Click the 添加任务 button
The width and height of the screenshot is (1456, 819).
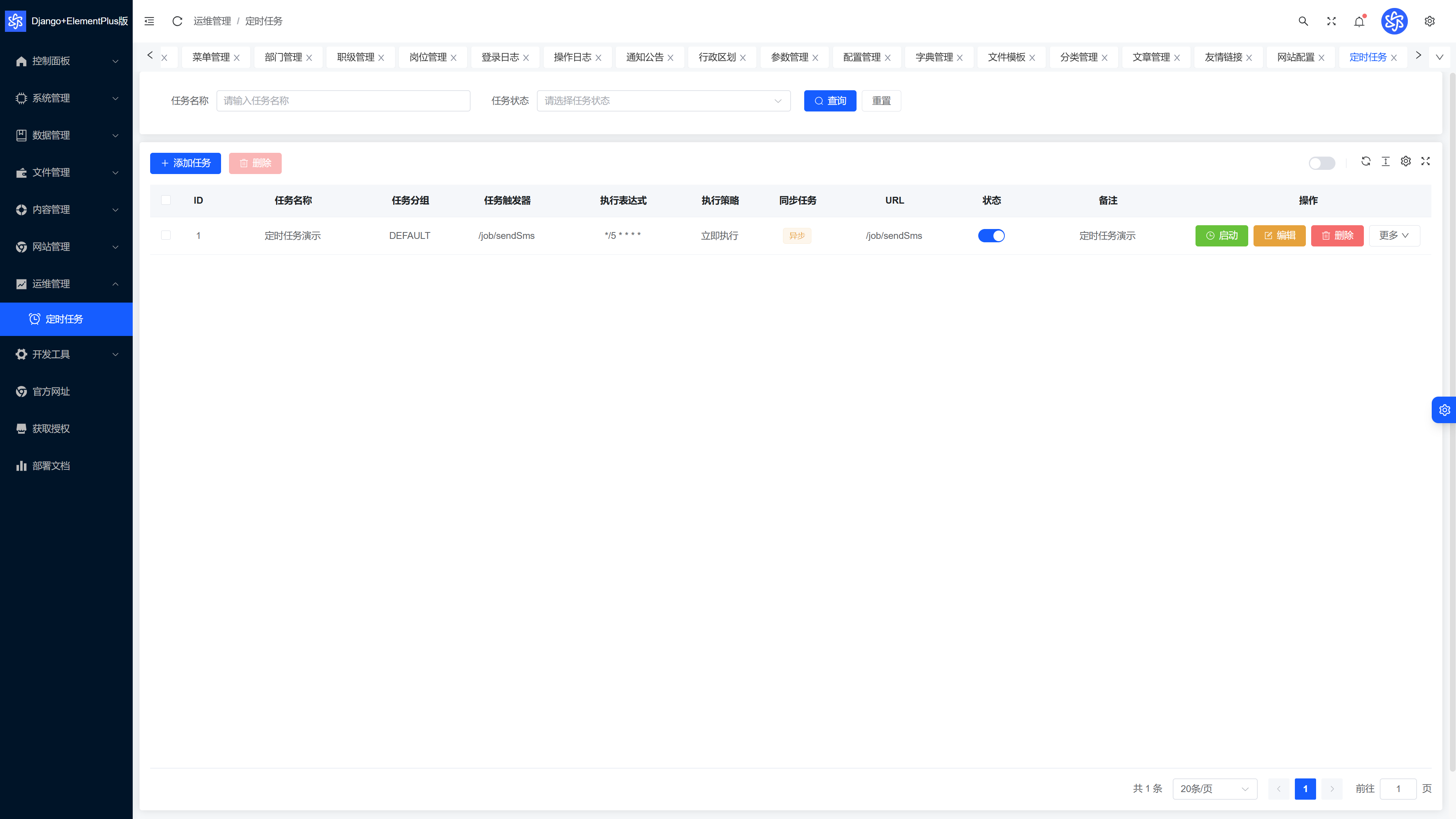point(185,163)
